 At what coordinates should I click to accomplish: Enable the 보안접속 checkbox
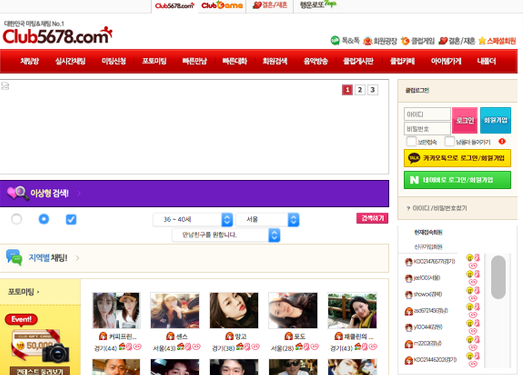click(411, 141)
